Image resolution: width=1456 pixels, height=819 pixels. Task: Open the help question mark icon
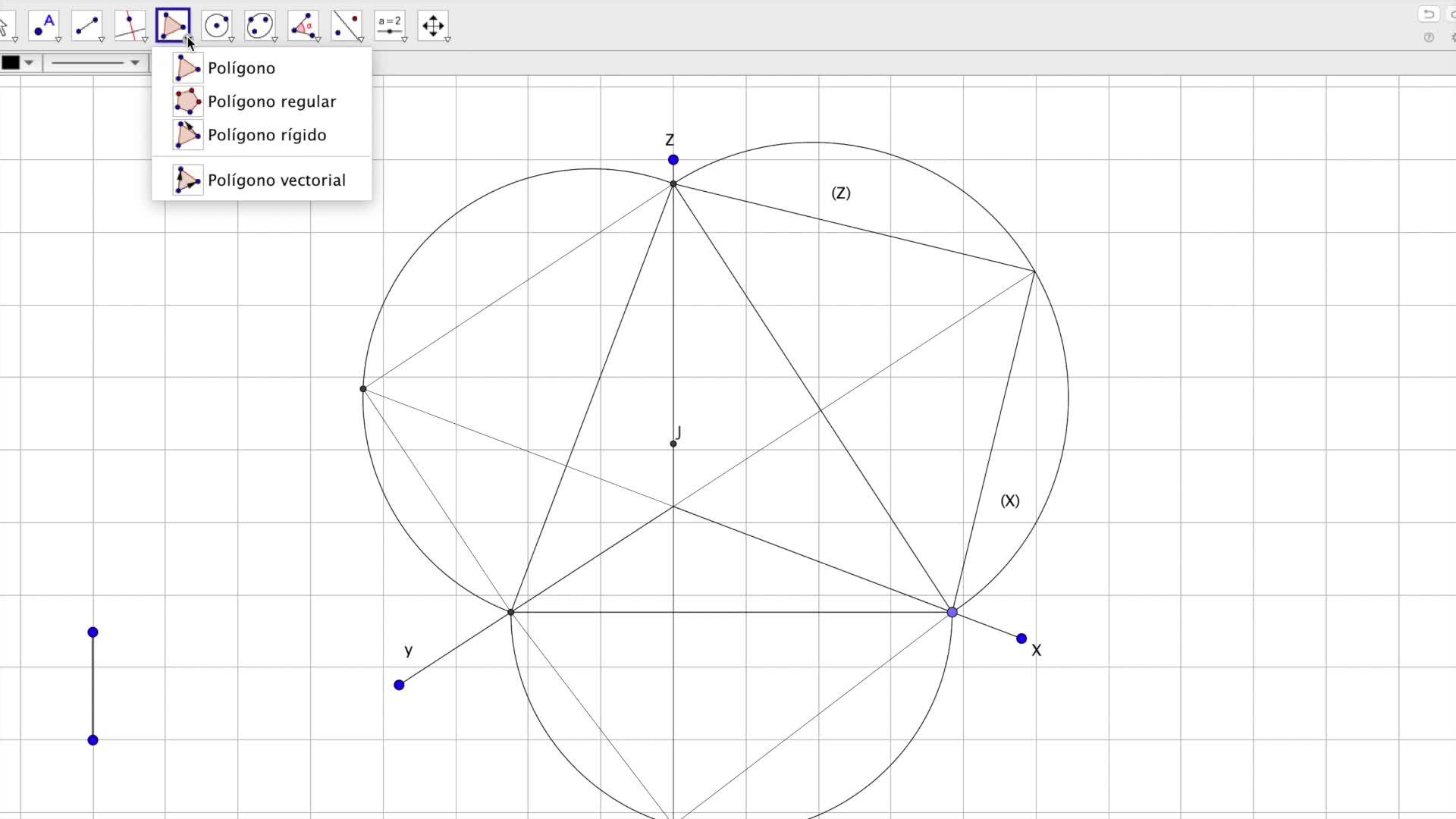1429,37
